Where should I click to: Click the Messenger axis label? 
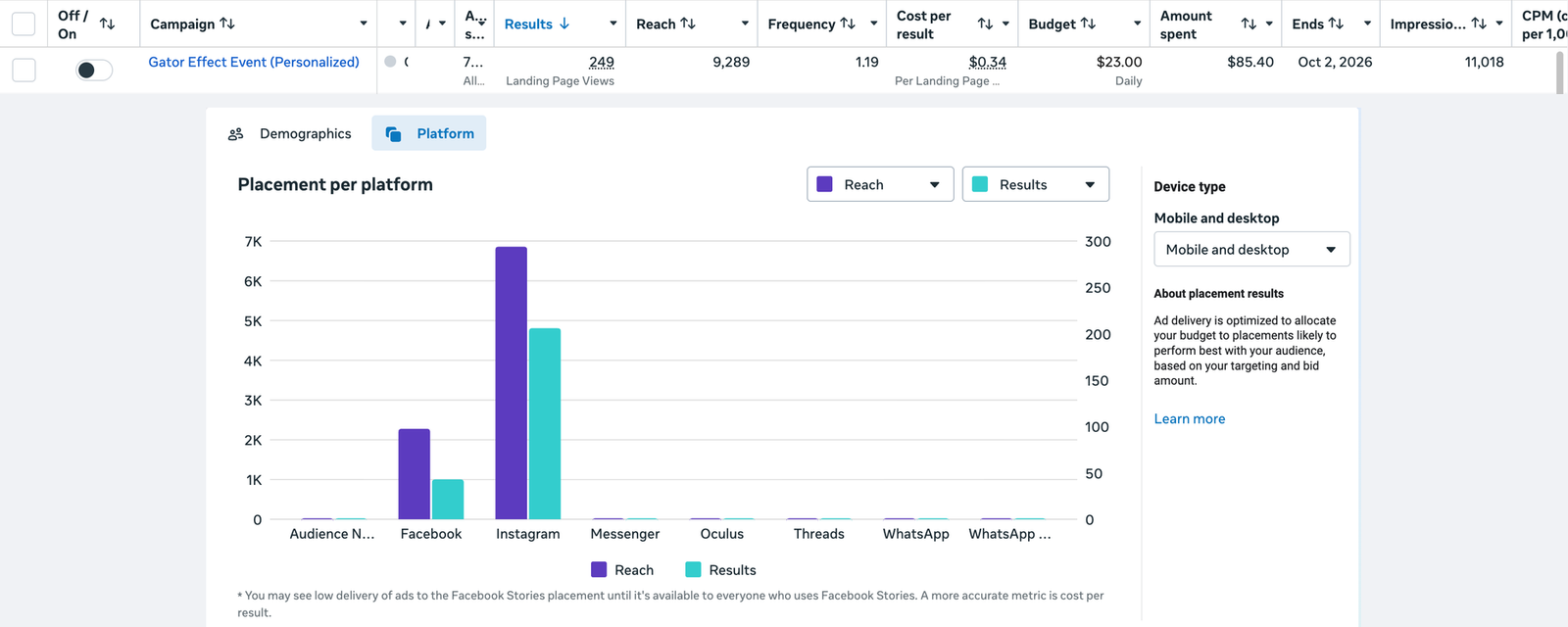(625, 534)
